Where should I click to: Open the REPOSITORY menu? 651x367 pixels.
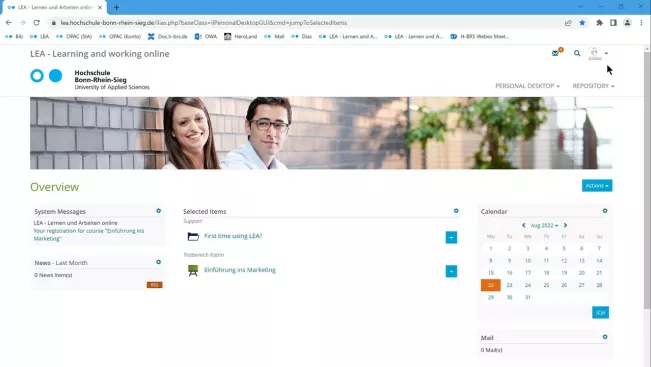coord(593,86)
